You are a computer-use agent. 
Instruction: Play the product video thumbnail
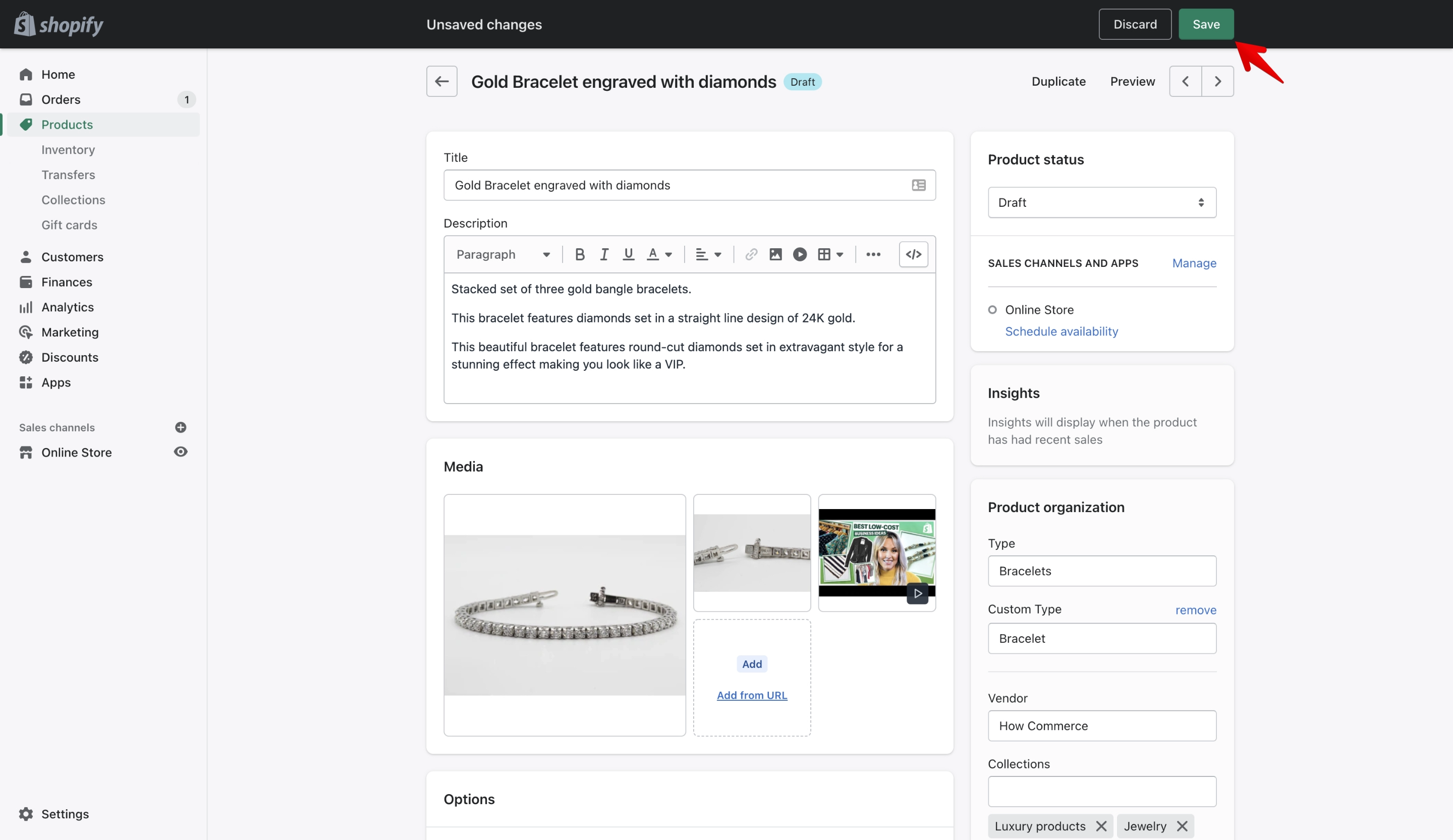(917, 593)
